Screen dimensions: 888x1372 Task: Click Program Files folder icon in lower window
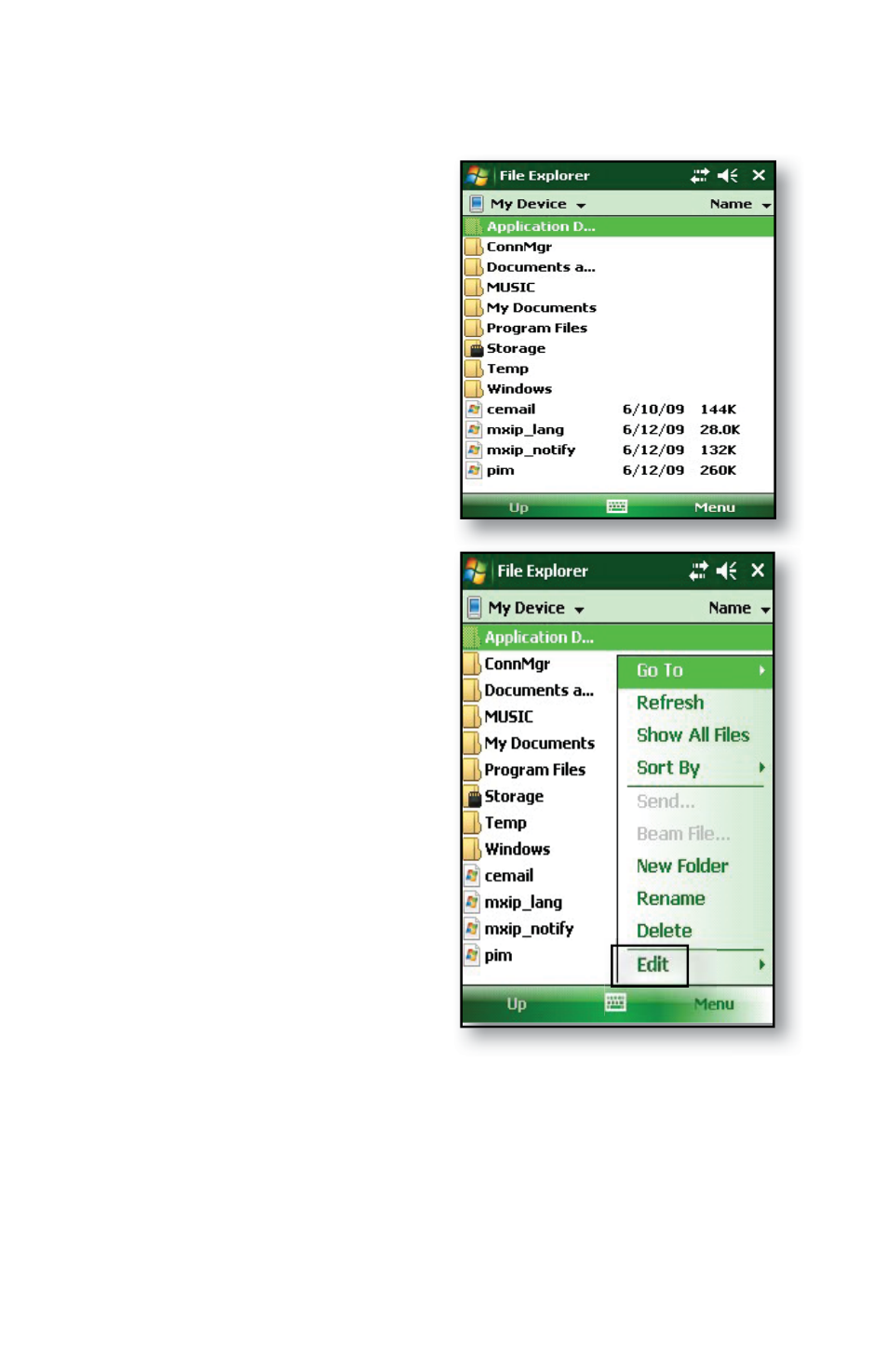coord(472,770)
